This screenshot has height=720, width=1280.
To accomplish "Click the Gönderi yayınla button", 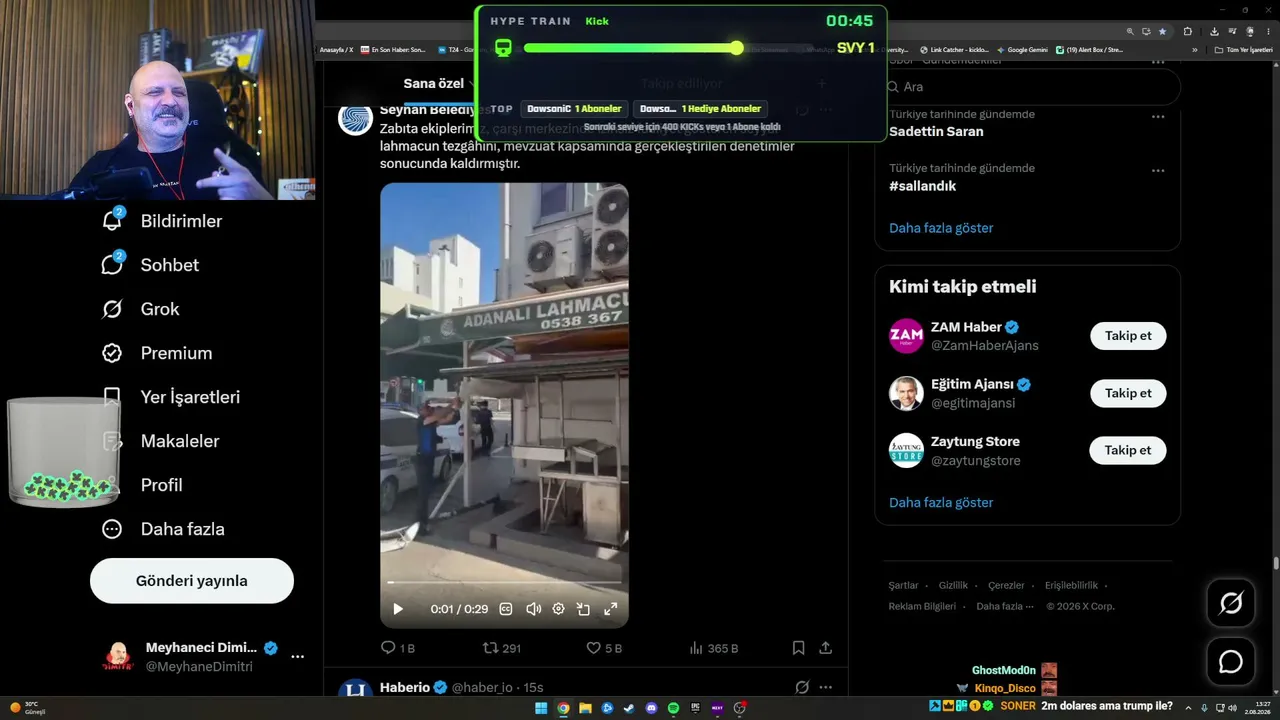I will [192, 581].
